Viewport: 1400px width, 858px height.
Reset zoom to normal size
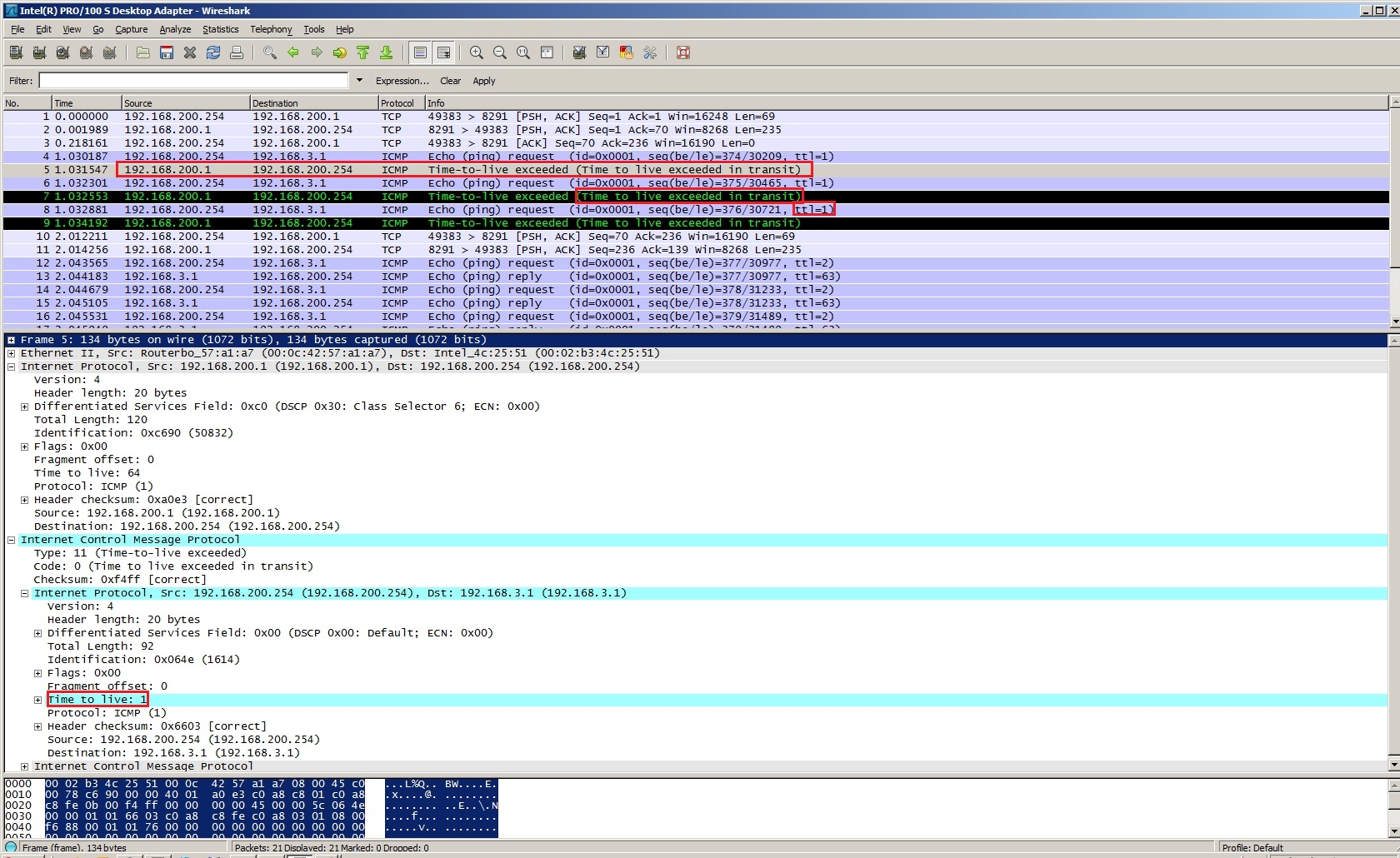coord(523,52)
